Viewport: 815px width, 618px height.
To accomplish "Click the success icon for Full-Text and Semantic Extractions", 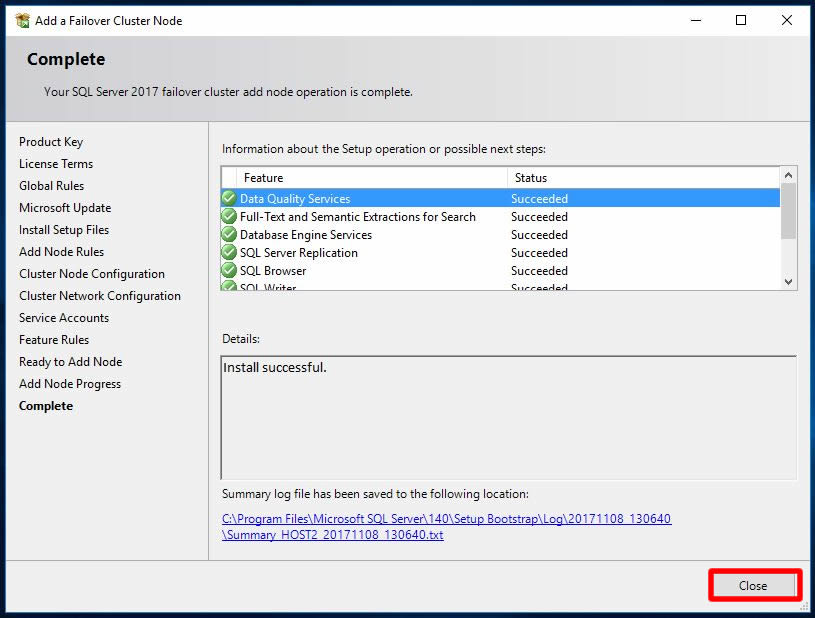I will click(x=229, y=217).
